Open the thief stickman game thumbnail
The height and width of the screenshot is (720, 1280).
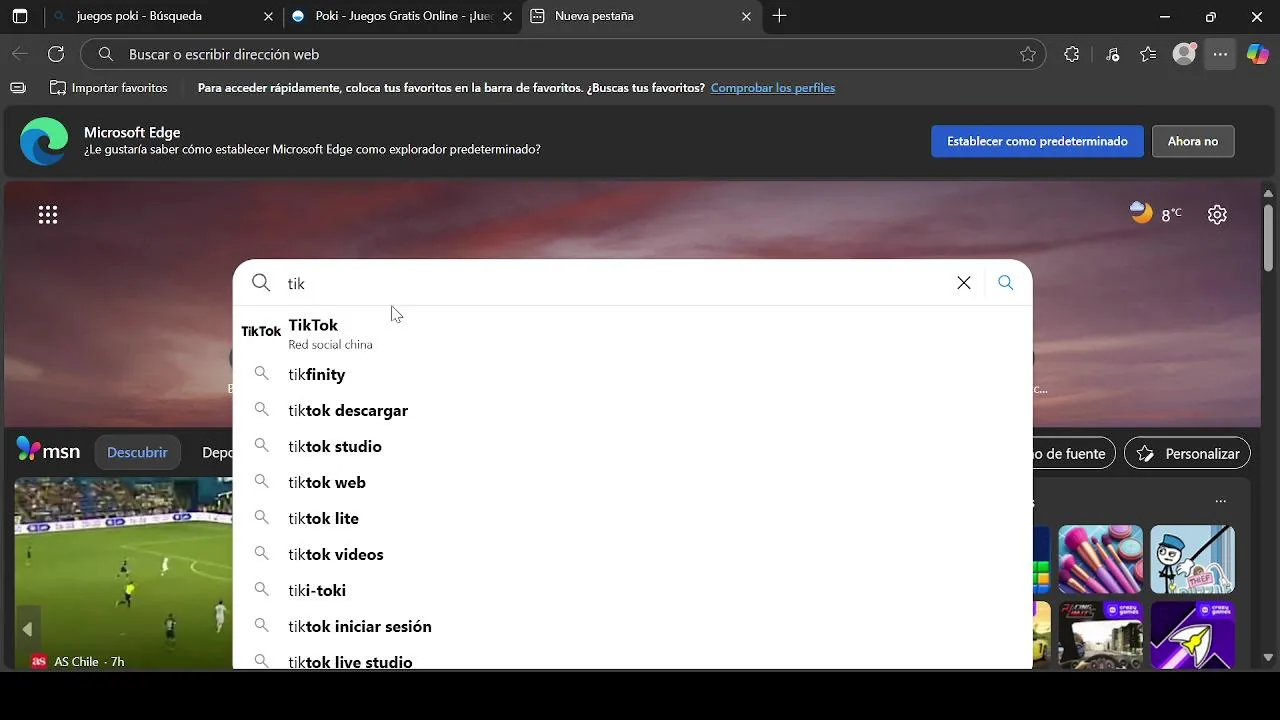[x=1192, y=559]
